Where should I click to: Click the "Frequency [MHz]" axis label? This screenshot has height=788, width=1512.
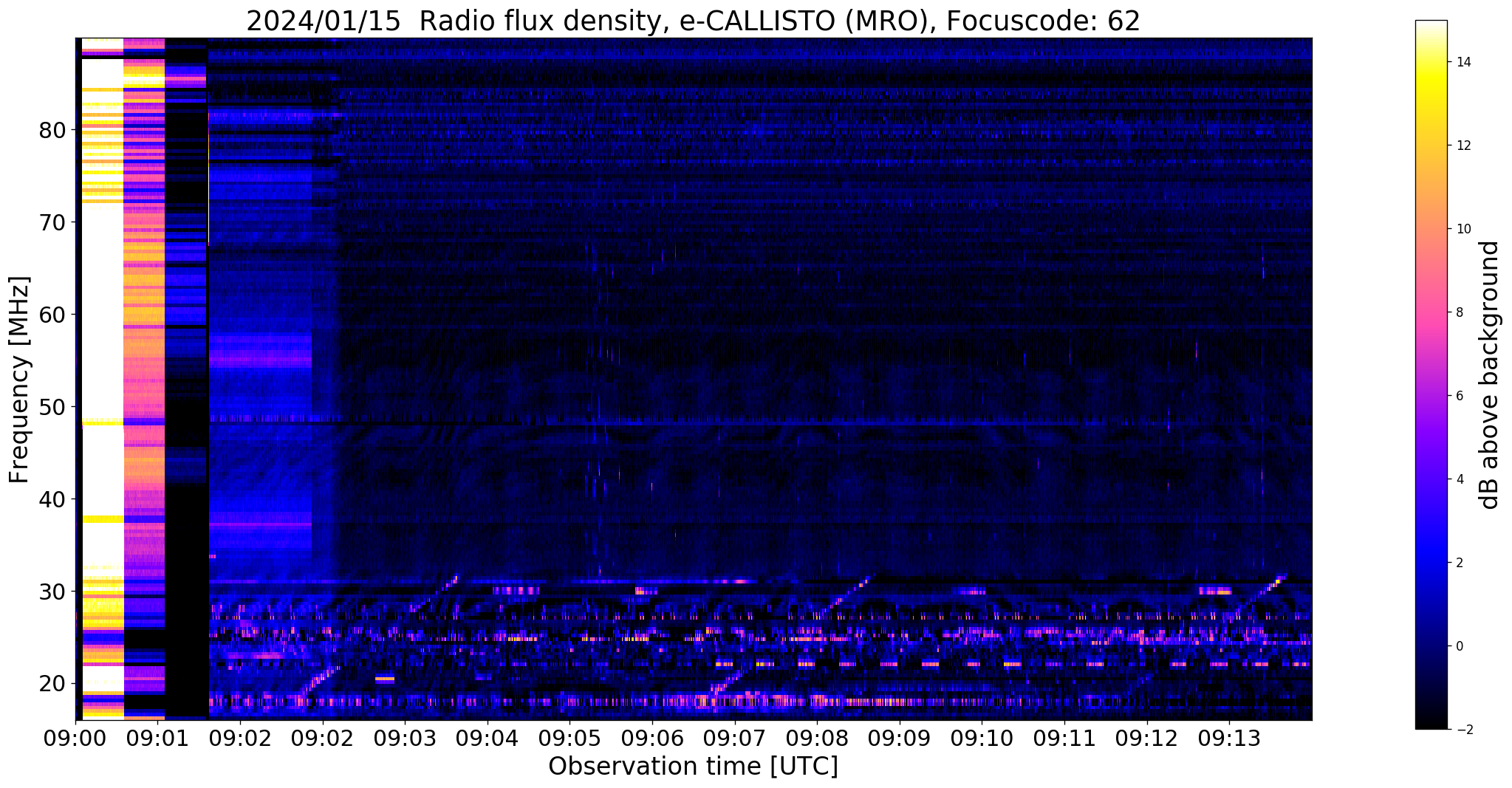point(20,380)
